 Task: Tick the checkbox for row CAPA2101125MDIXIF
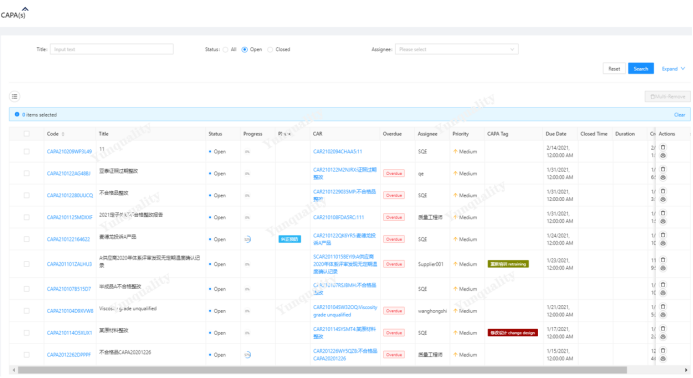click(x=27, y=218)
